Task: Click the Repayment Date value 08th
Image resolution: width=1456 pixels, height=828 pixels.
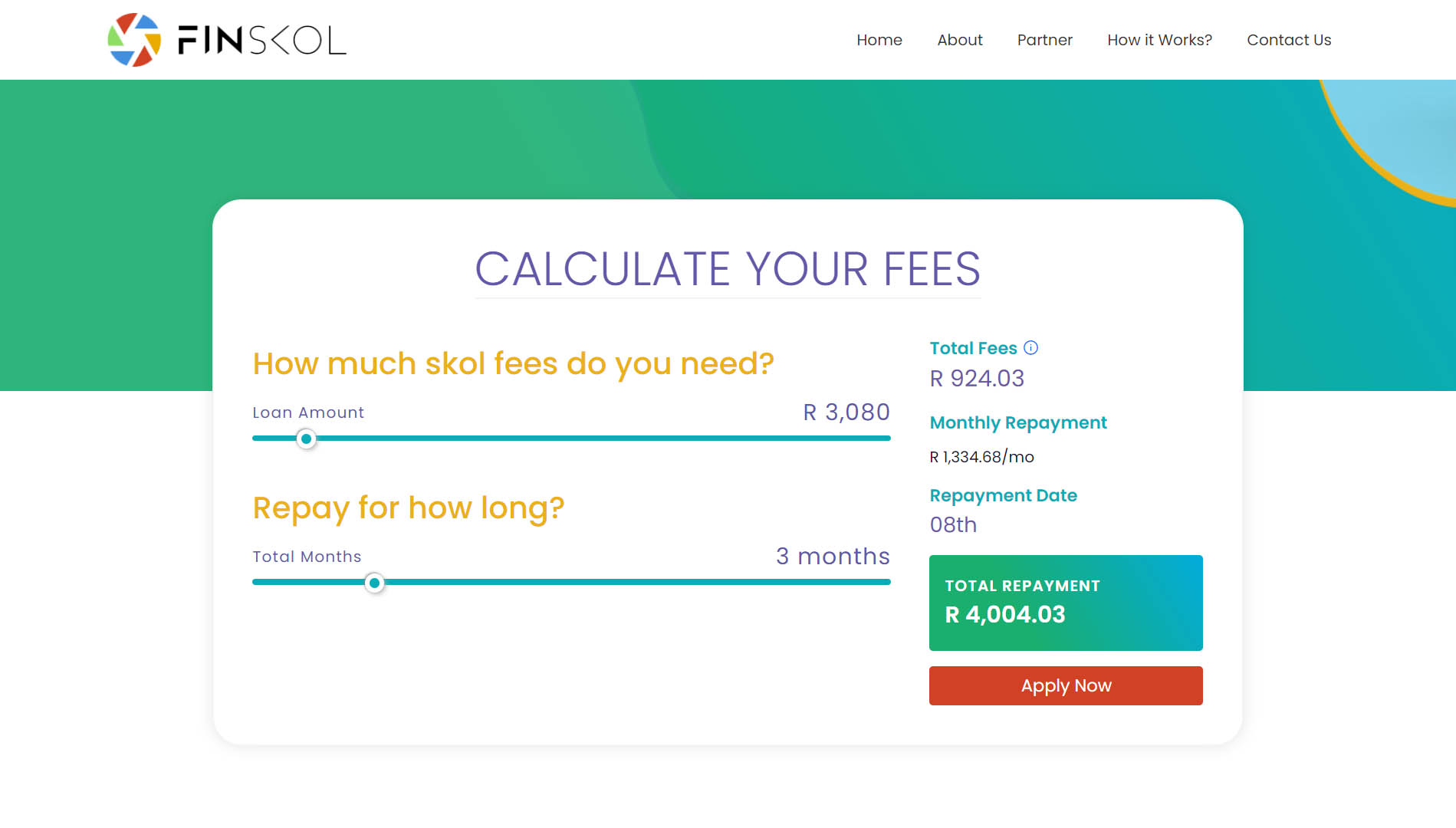Action: coord(953,524)
